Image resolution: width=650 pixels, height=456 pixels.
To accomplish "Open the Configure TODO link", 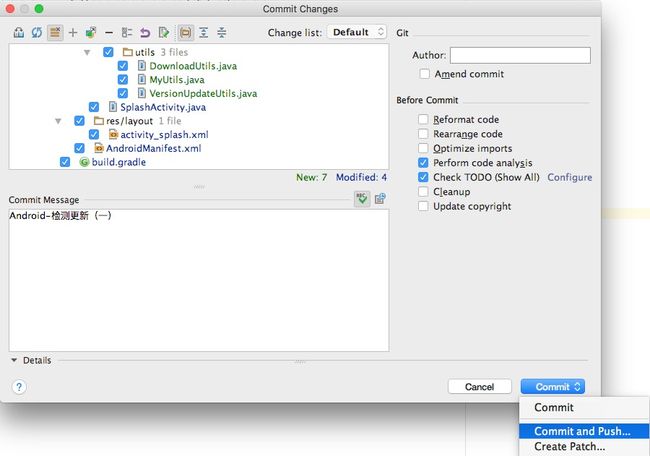I will 570,177.
